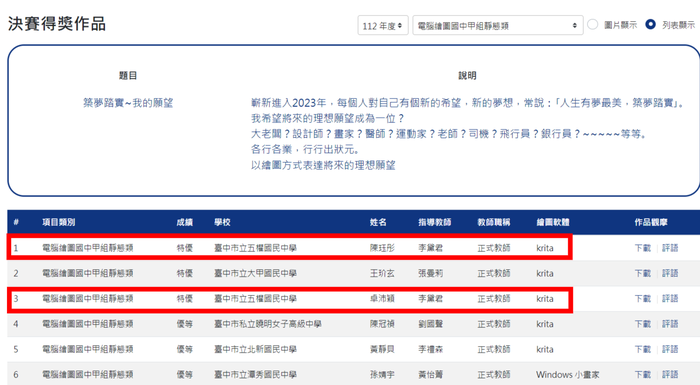
Task: Click the krita cell in row 5
Action: point(545,349)
